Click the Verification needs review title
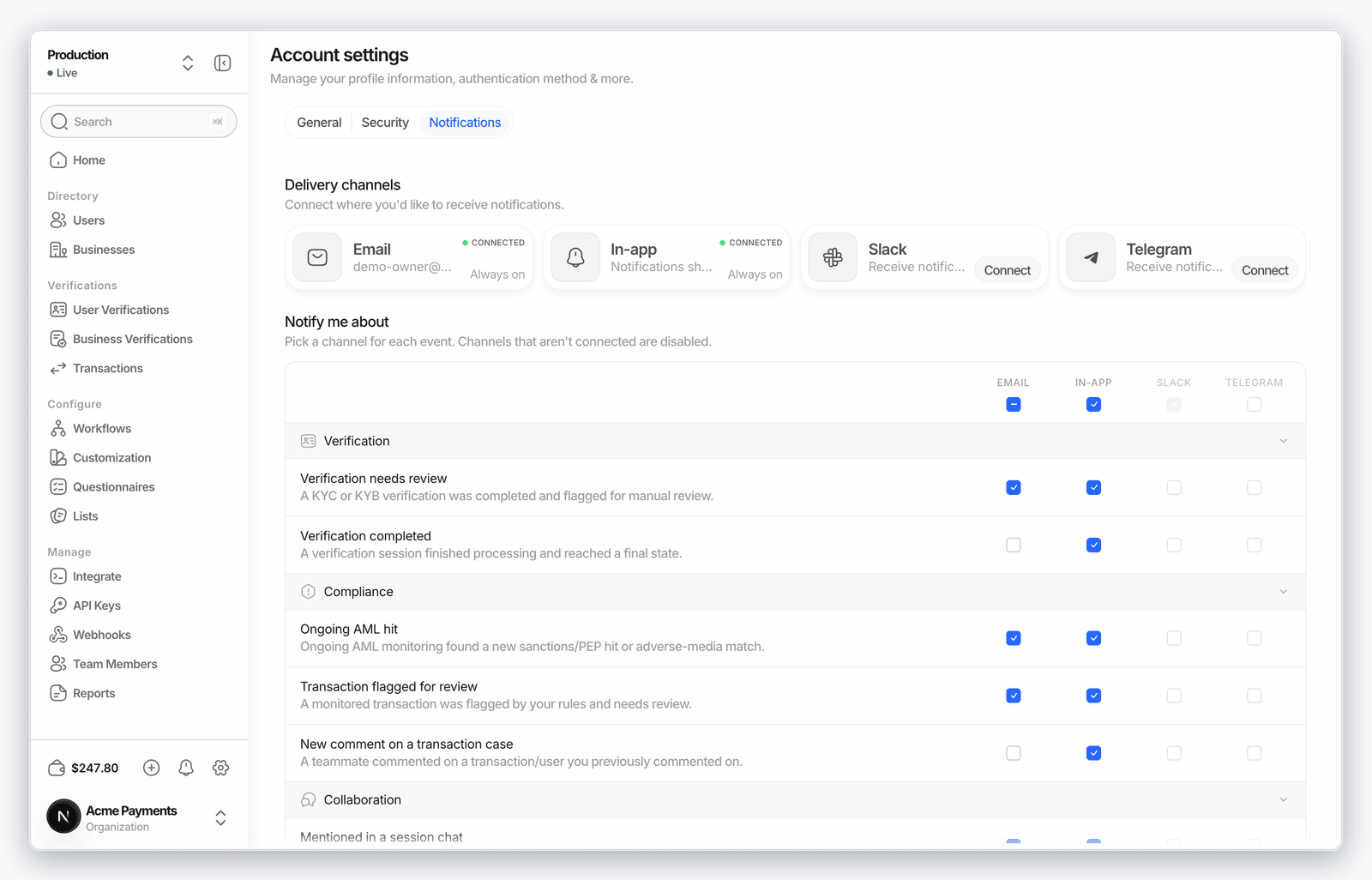The width and height of the screenshot is (1372, 880). tap(373, 479)
